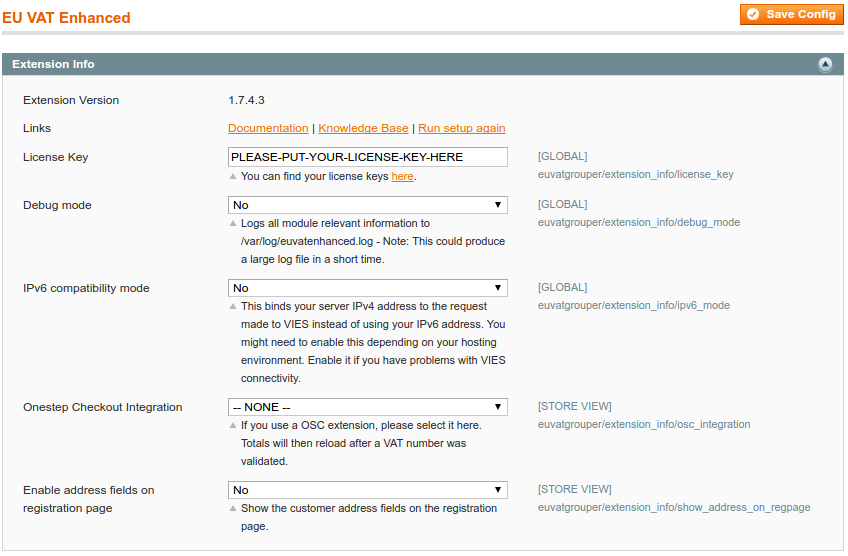Follow the 'here' license keys link
848x556 pixels.
point(402,176)
